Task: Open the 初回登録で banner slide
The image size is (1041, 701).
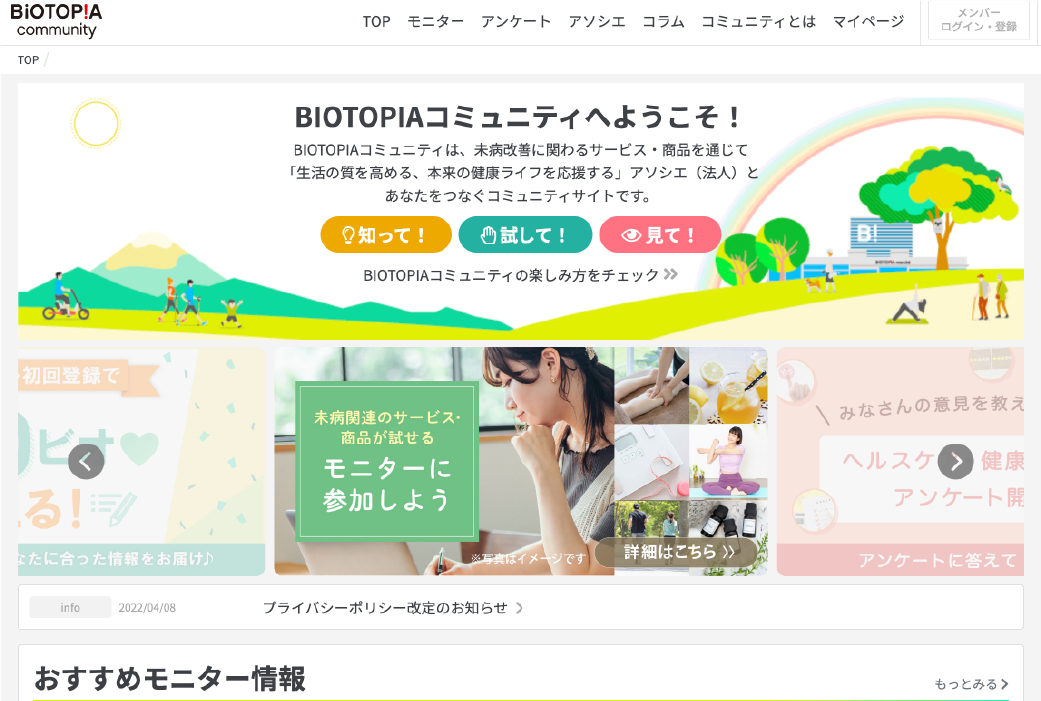Action: tap(141, 461)
